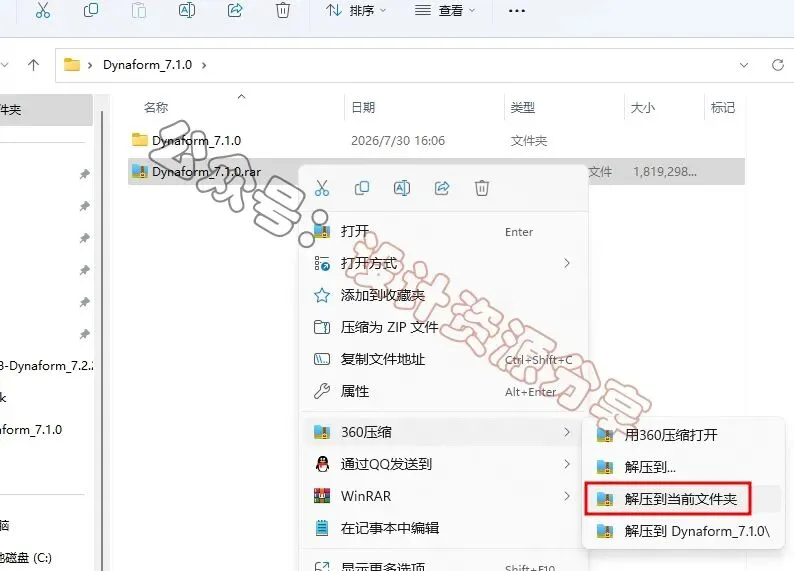This screenshot has height=571, width=794.
Task: Click Share icon in context menu
Action: tap(442, 188)
